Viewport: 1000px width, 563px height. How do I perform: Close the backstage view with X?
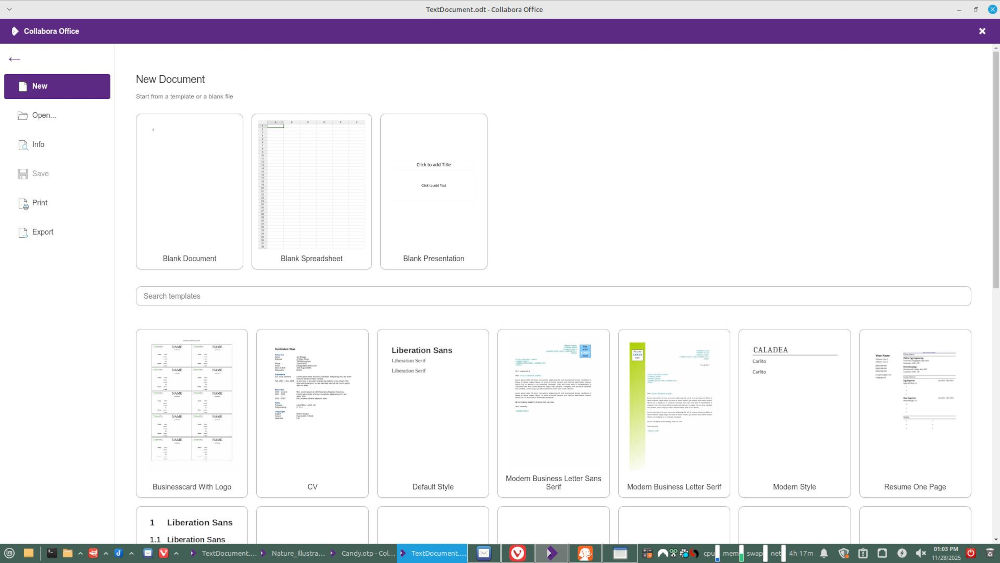tap(982, 31)
